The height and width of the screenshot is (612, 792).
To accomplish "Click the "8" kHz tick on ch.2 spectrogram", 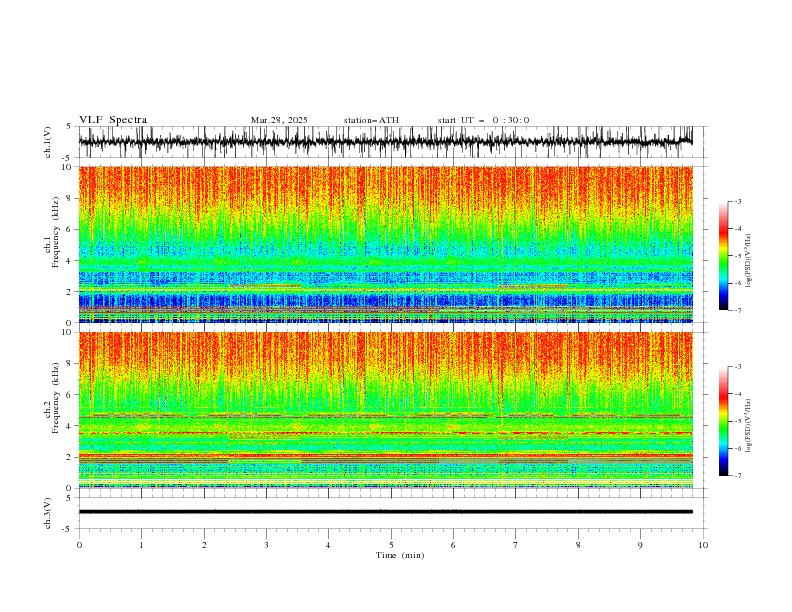I will click(x=71, y=364).
